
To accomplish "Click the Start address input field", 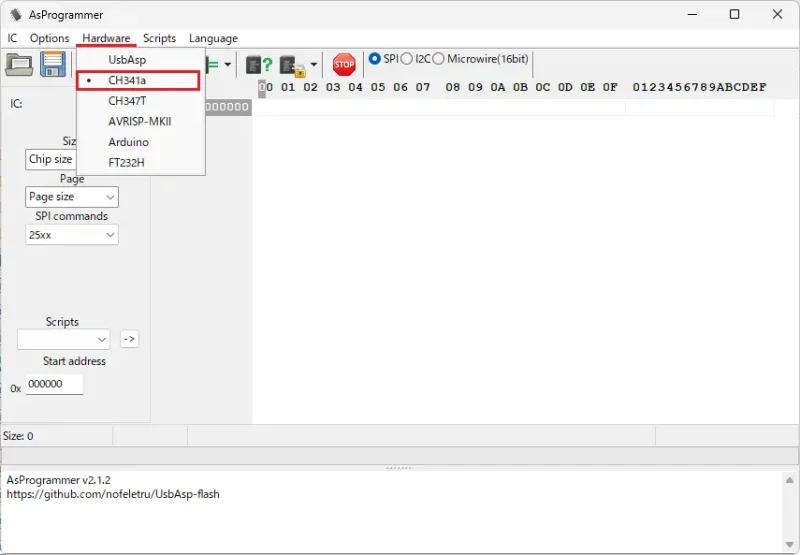I will pyautogui.click(x=54, y=384).
